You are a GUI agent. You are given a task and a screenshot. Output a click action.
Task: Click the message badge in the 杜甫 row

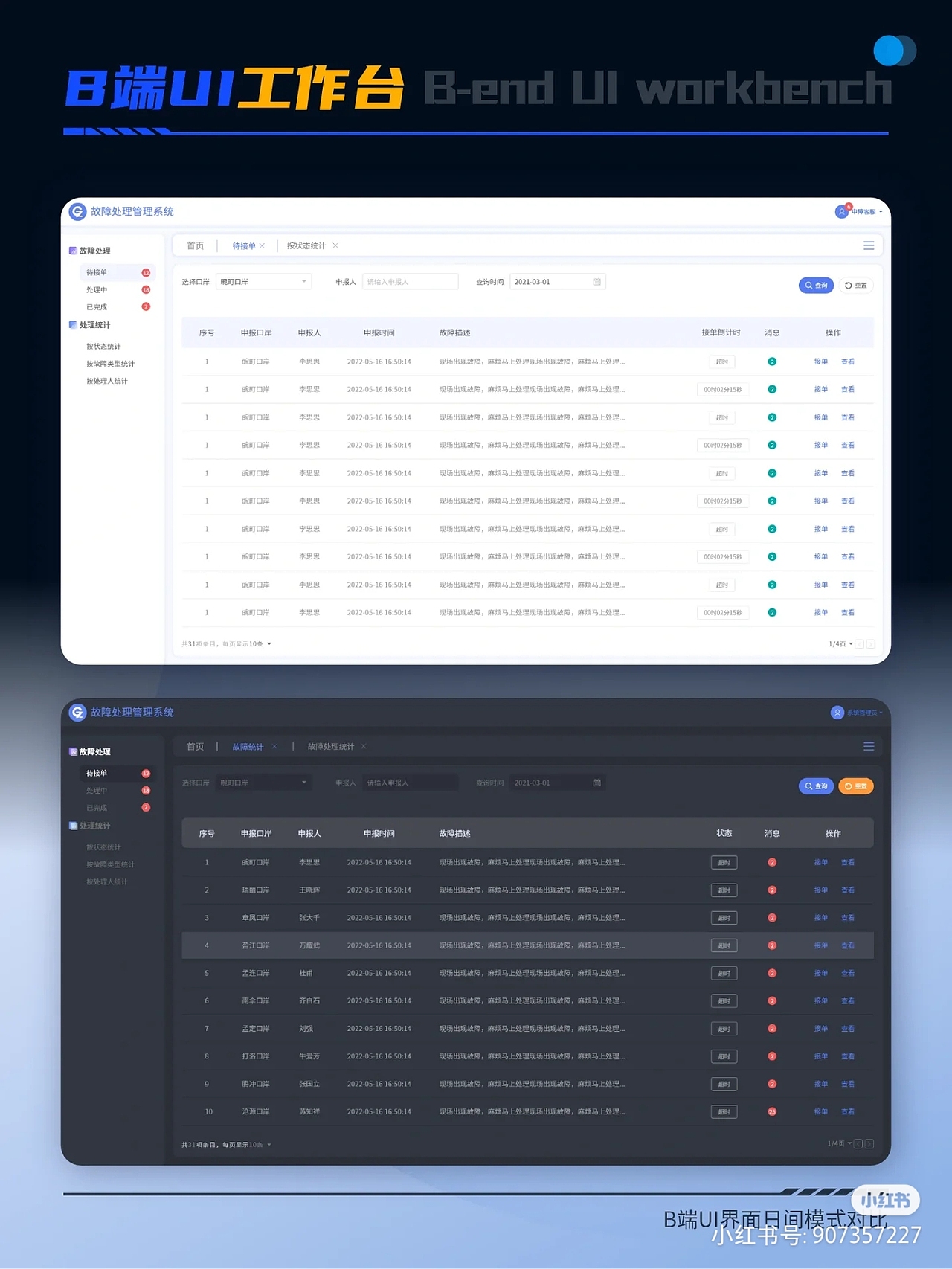(x=772, y=973)
